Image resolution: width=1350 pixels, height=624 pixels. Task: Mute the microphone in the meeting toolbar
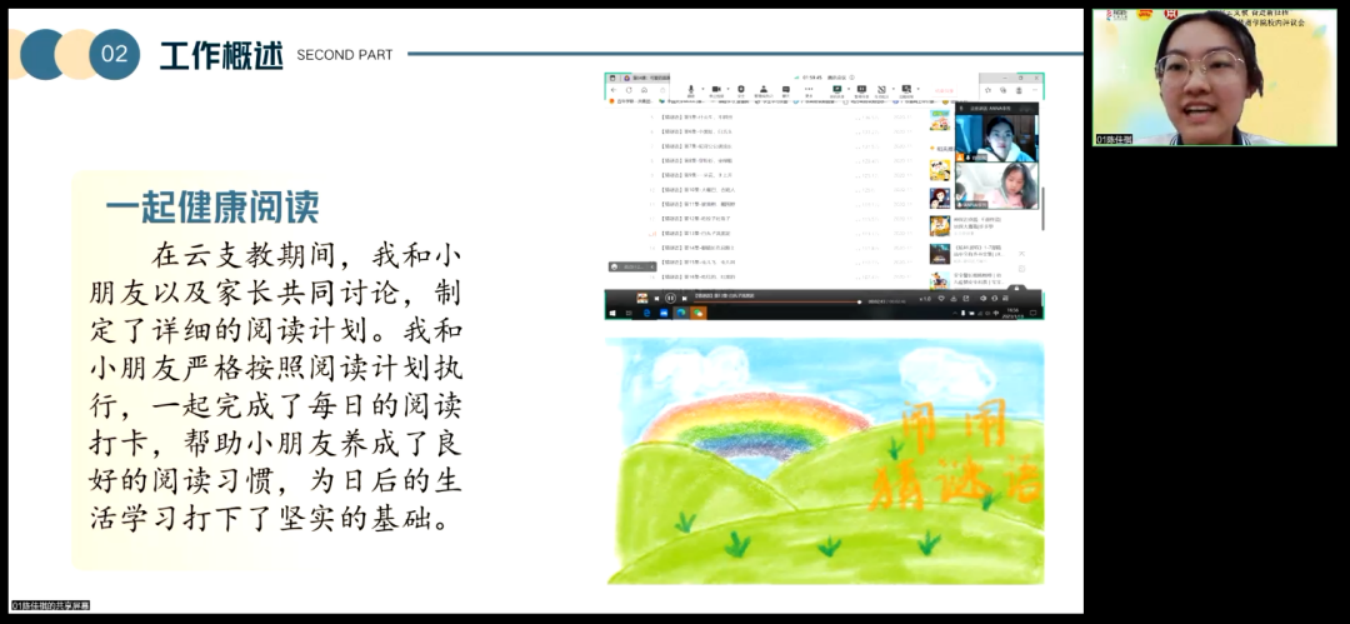pyautogui.click(x=690, y=89)
